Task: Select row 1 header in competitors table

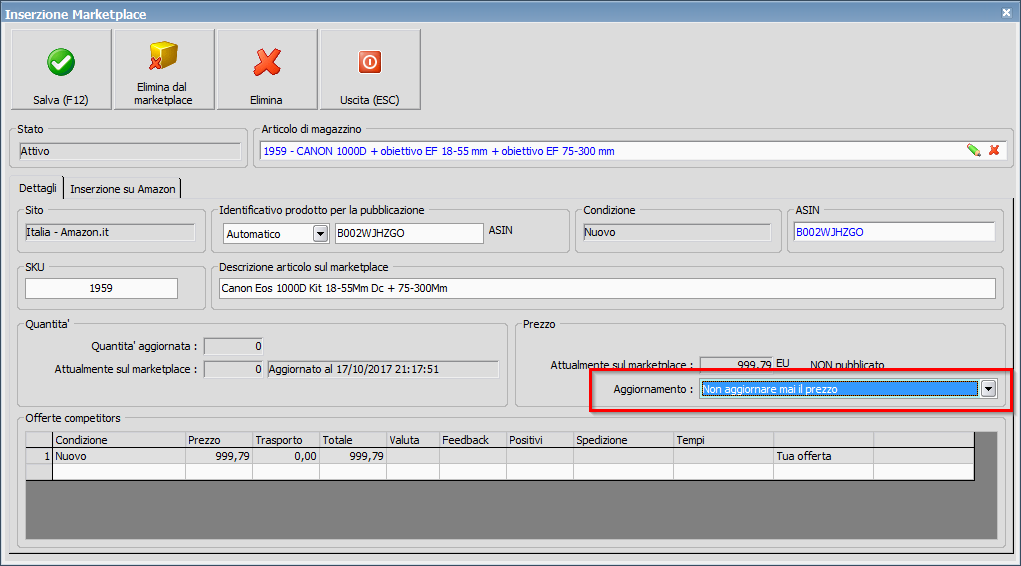Action: [39, 456]
